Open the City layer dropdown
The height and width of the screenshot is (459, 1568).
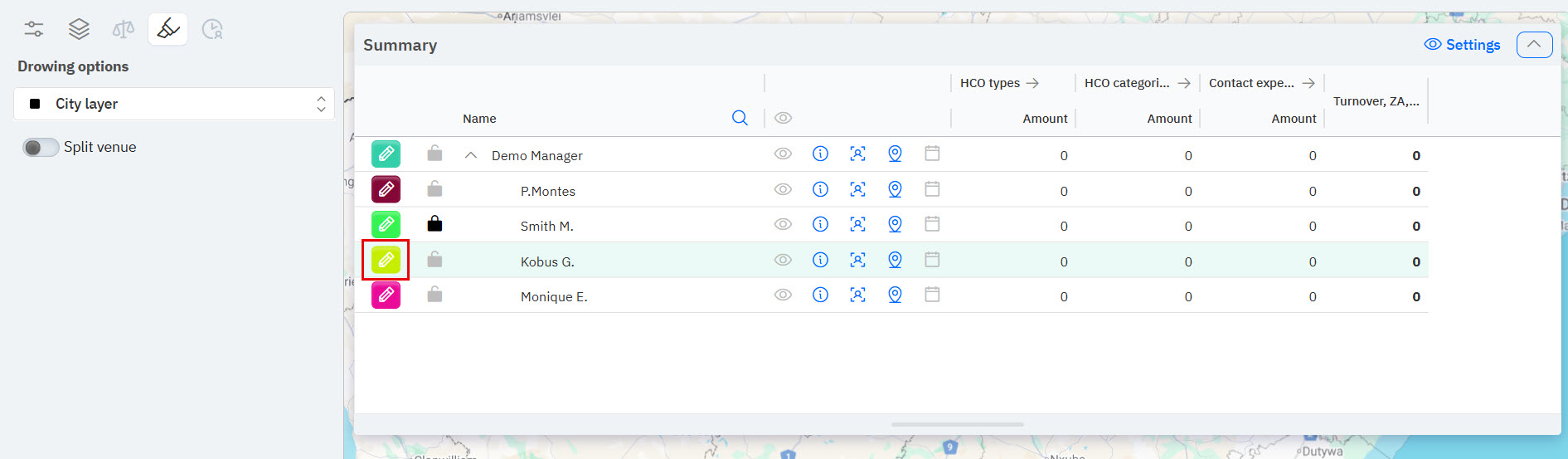[174, 104]
